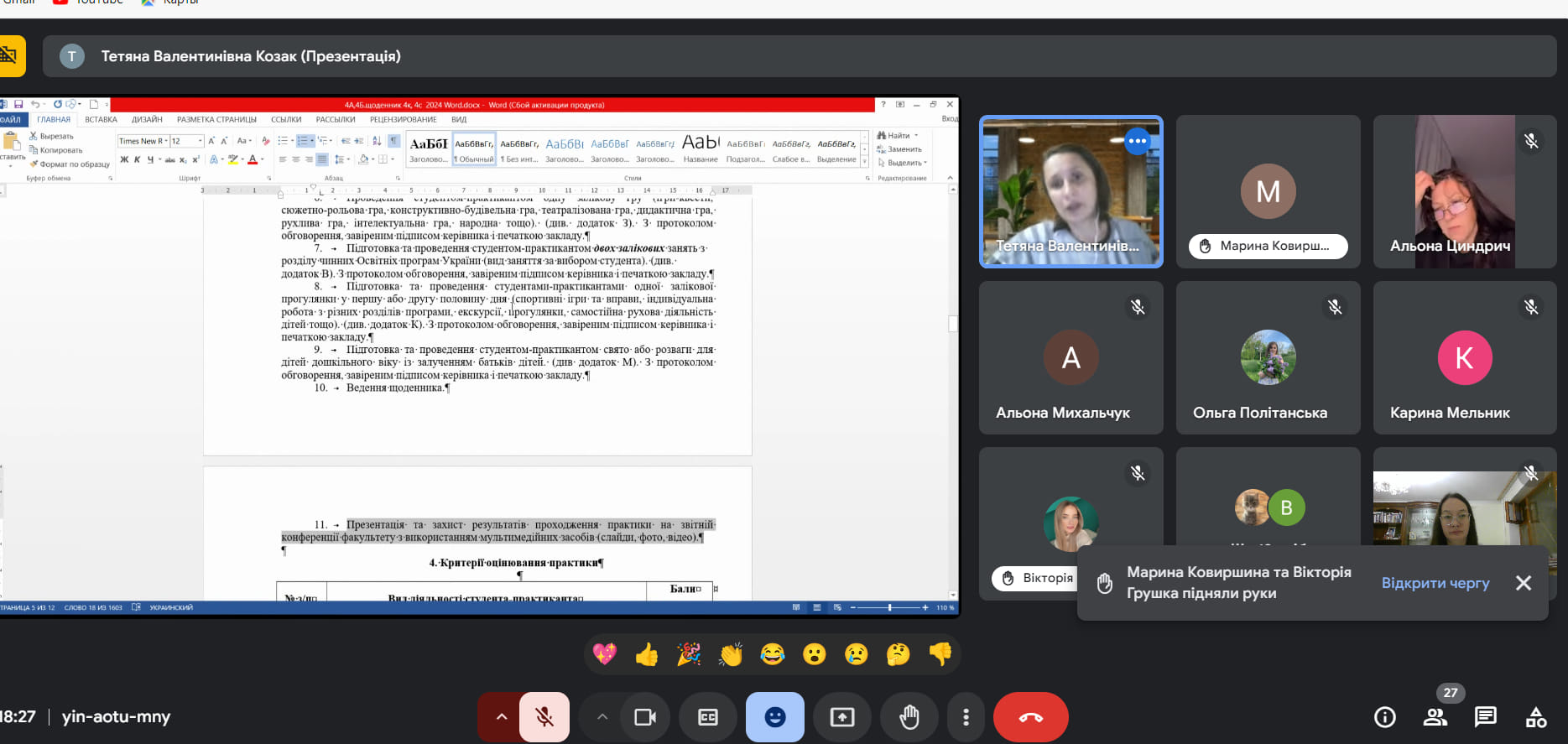This screenshot has width=1568, height=744.
Task: Open audio settings chevron beside microphone
Action: tap(501, 717)
